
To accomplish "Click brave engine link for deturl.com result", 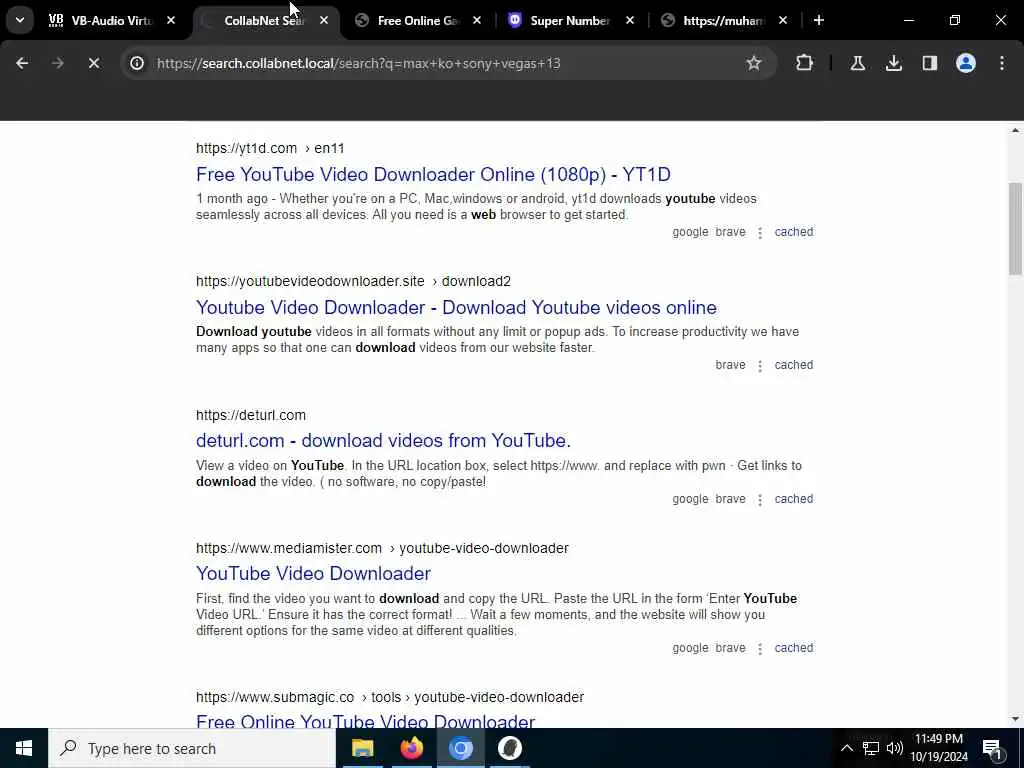I will [730, 499].
